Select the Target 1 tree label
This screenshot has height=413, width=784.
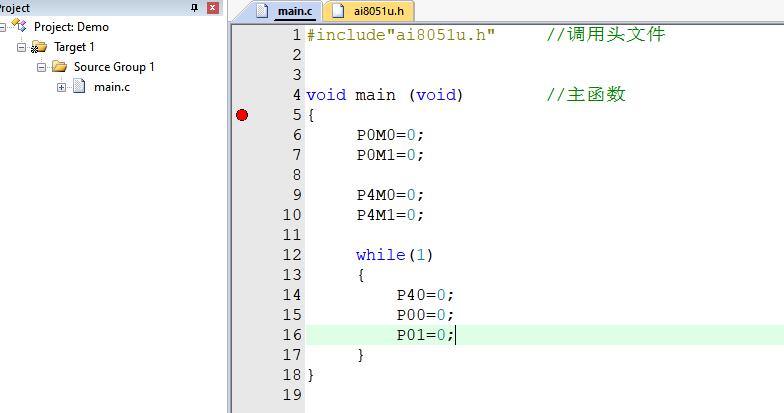[74, 47]
